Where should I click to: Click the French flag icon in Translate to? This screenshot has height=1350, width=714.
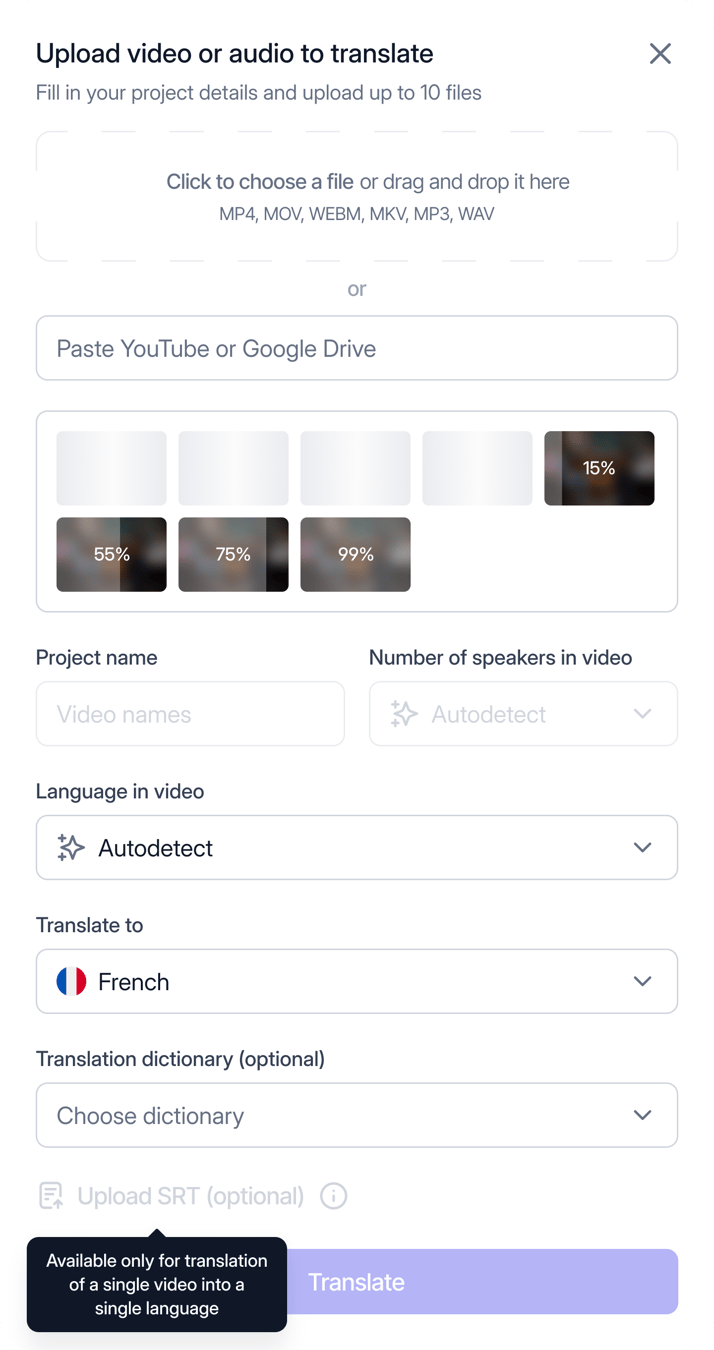pos(71,981)
